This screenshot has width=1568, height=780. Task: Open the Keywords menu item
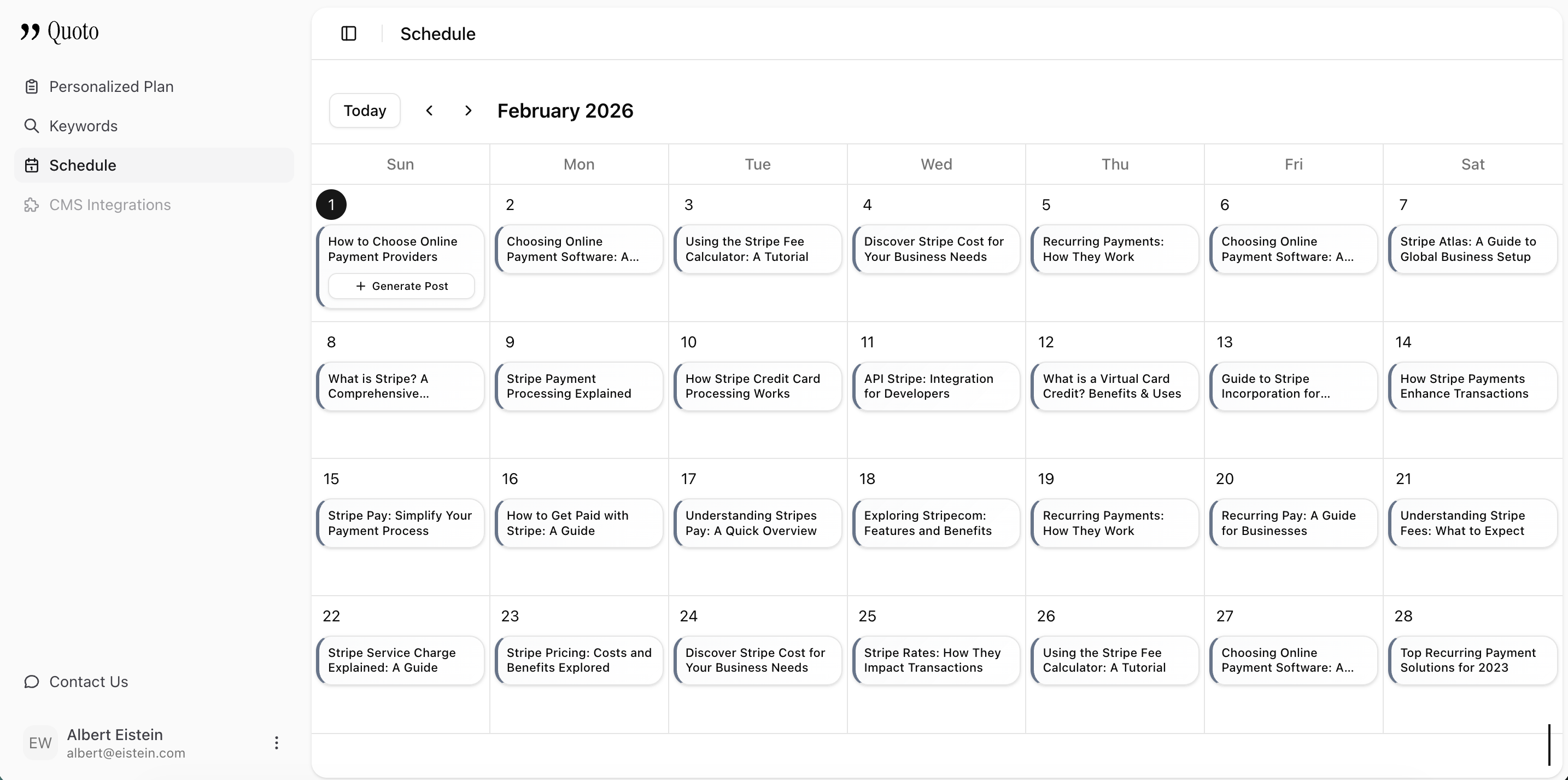[84, 126]
